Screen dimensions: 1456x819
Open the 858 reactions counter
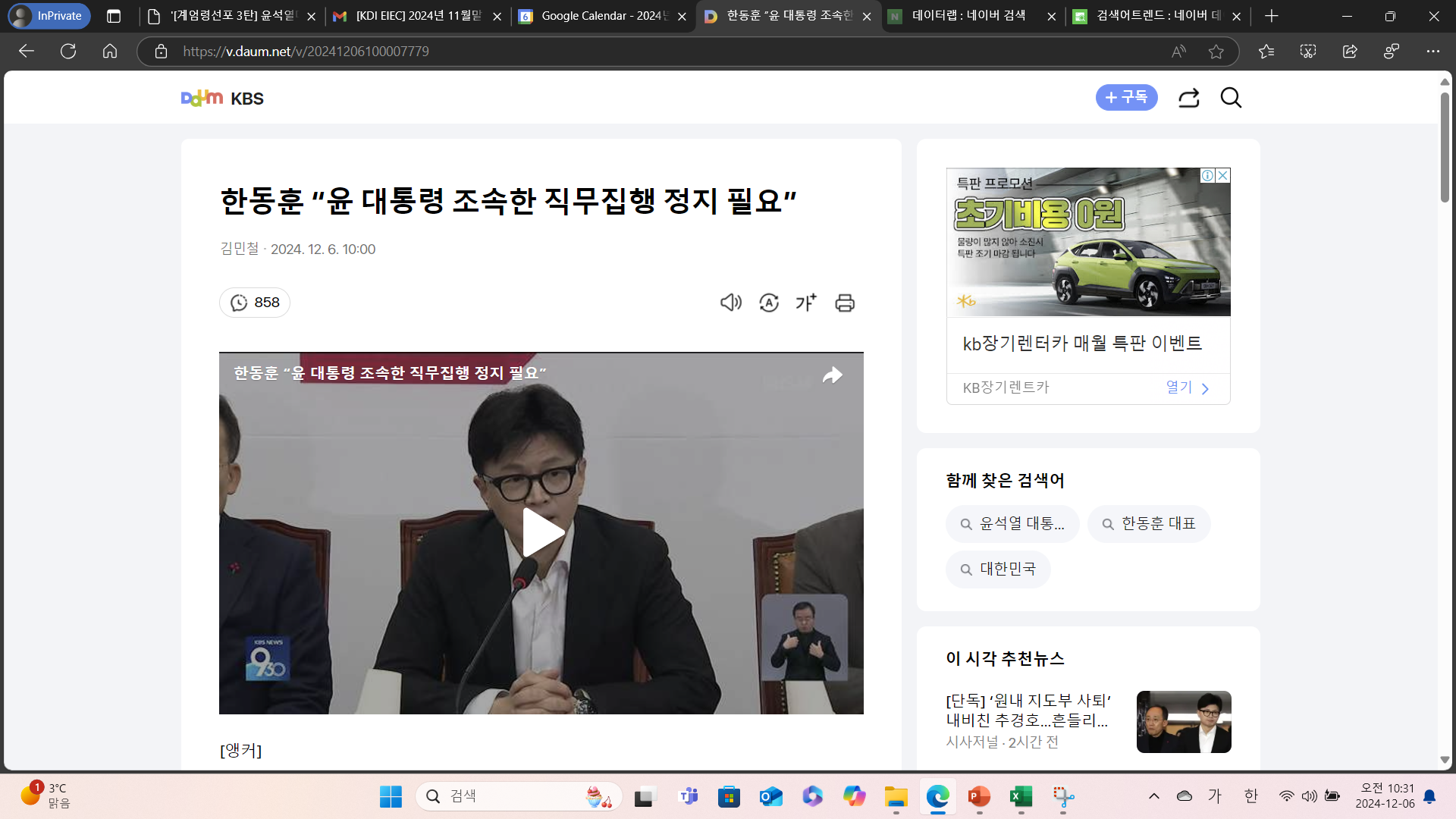(x=255, y=303)
